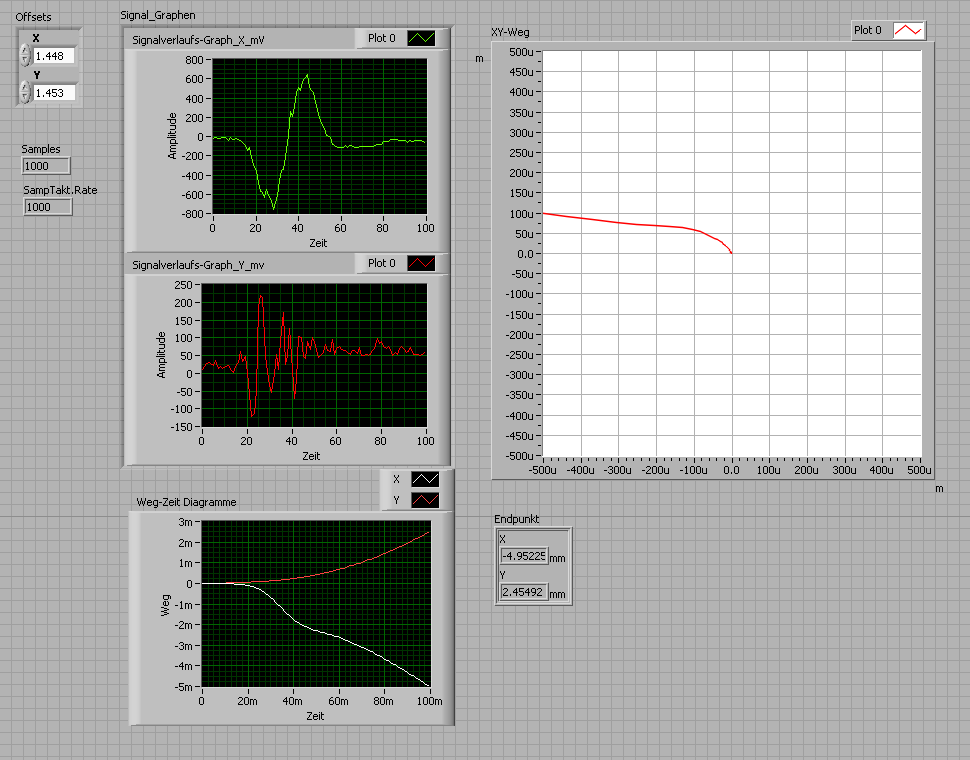Increment the Offsets X value with up arrow
This screenshot has height=760, width=970.
point(25,51)
